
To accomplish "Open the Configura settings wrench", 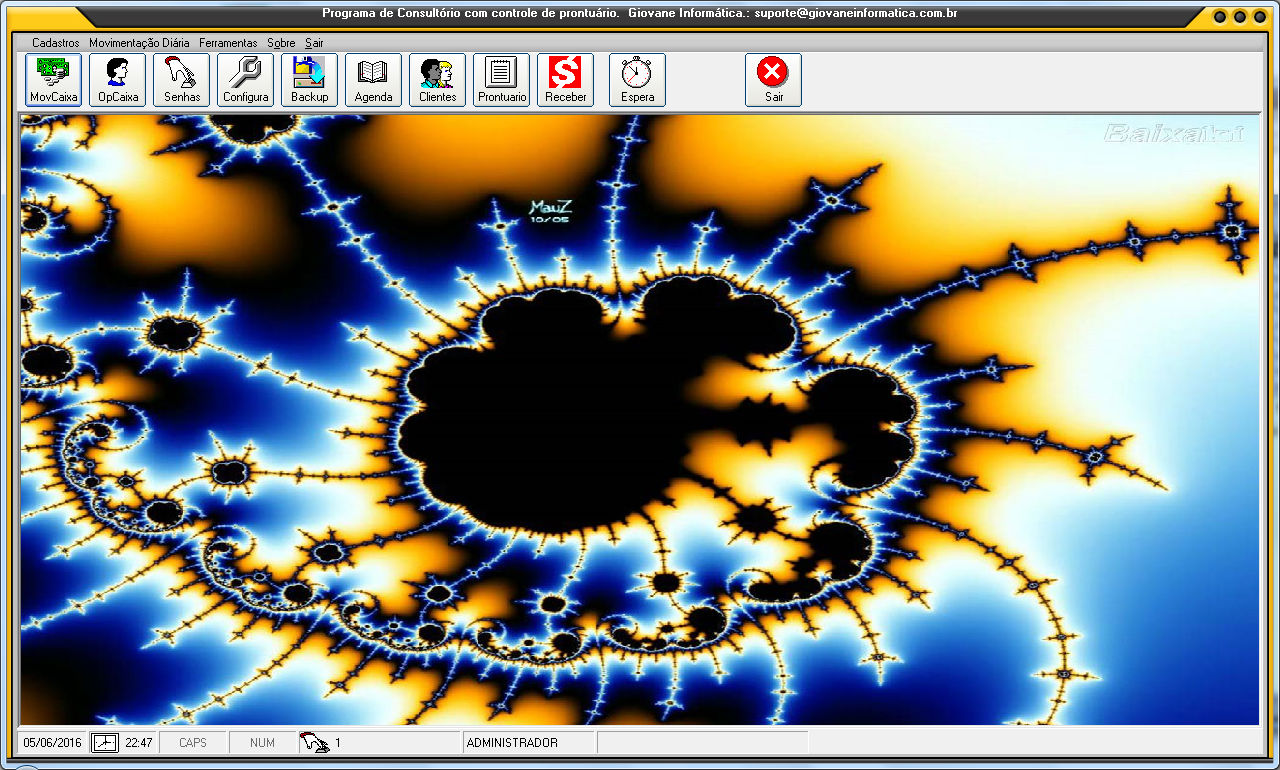I will (x=246, y=80).
